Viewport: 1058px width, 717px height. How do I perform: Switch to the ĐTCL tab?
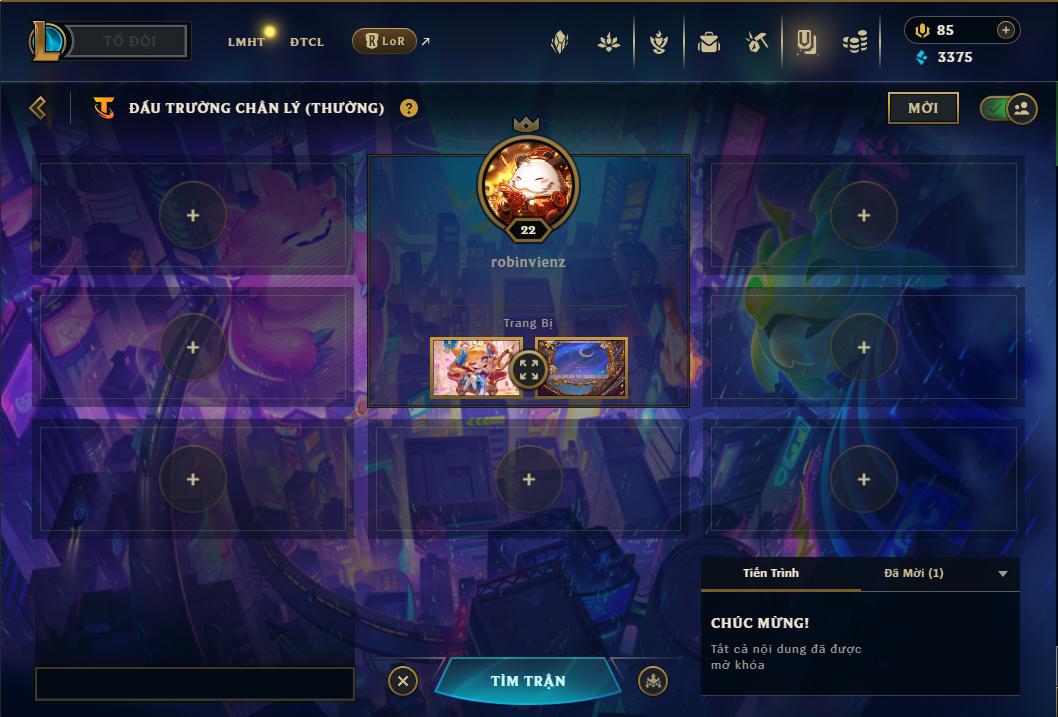tap(307, 42)
